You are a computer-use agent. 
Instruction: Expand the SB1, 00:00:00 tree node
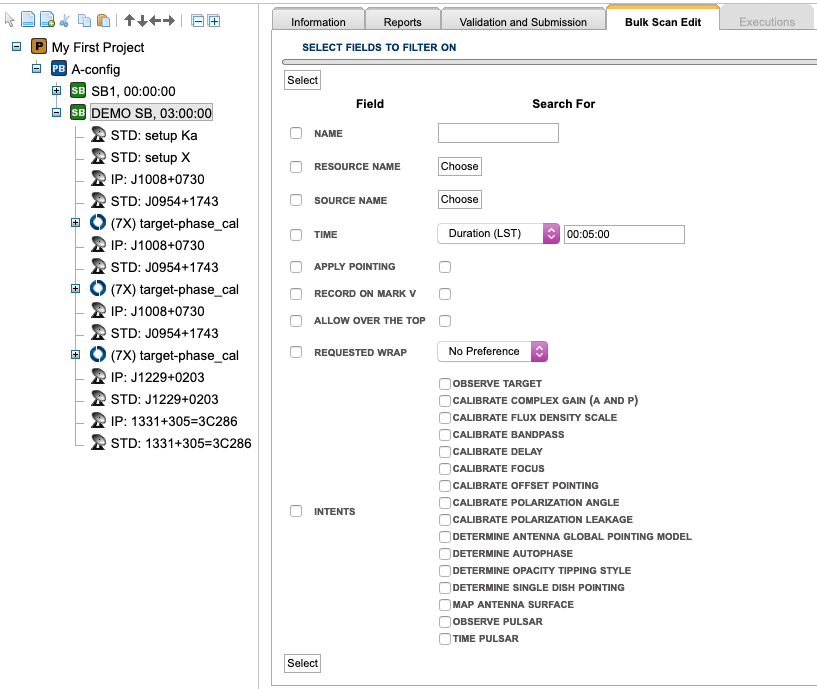click(x=57, y=91)
